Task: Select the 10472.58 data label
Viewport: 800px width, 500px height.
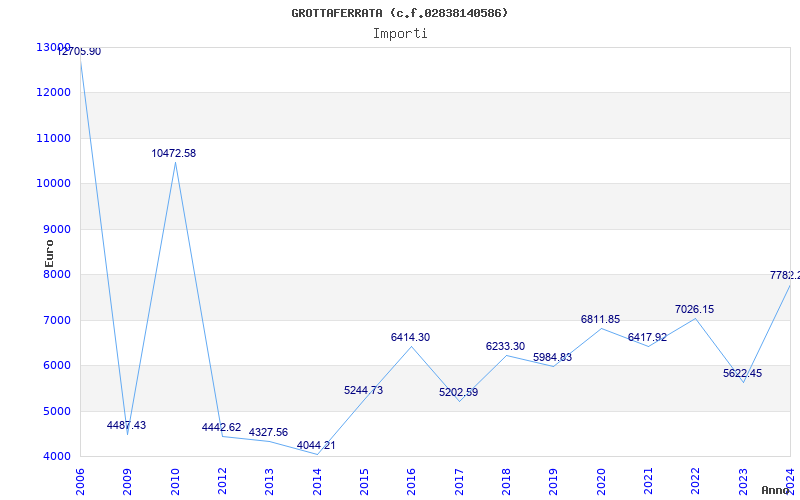Action: tap(173, 153)
